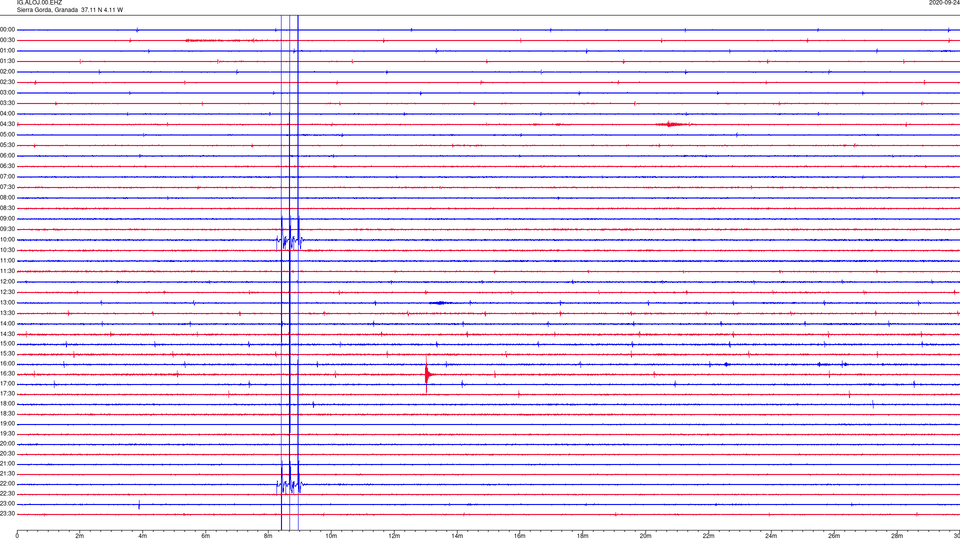
Task: Select the 21:00 trace time label
Action: click(x=8, y=464)
